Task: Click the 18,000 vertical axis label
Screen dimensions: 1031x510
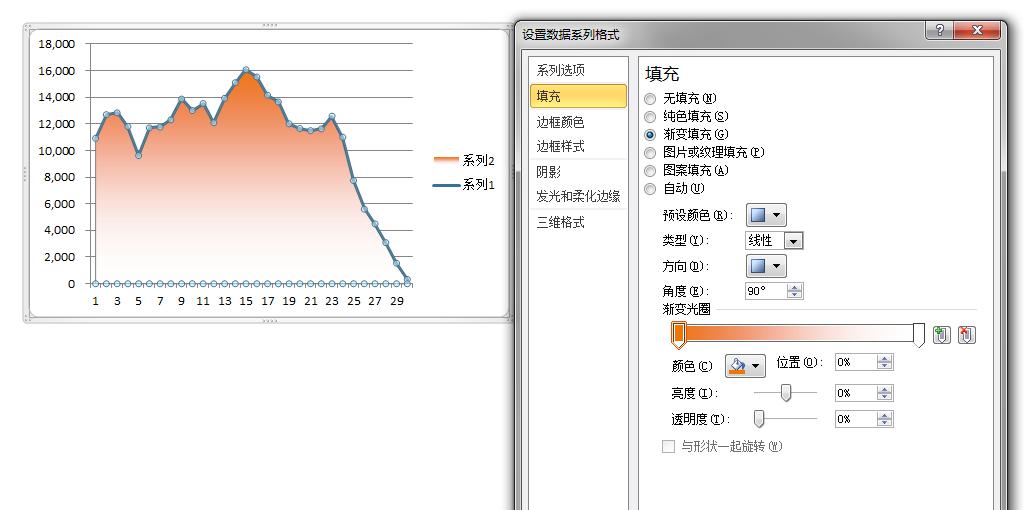Action: coord(57,44)
